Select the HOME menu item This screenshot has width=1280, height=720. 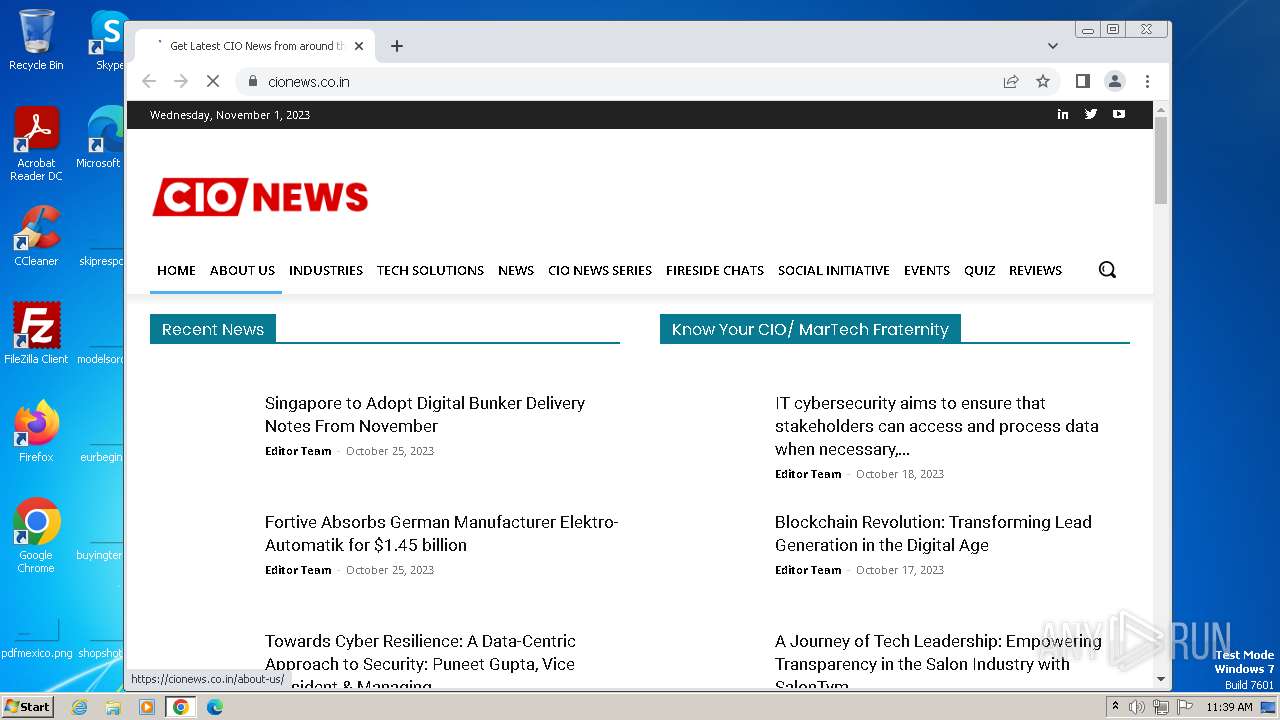pyautogui.click(x=176, y=270)
